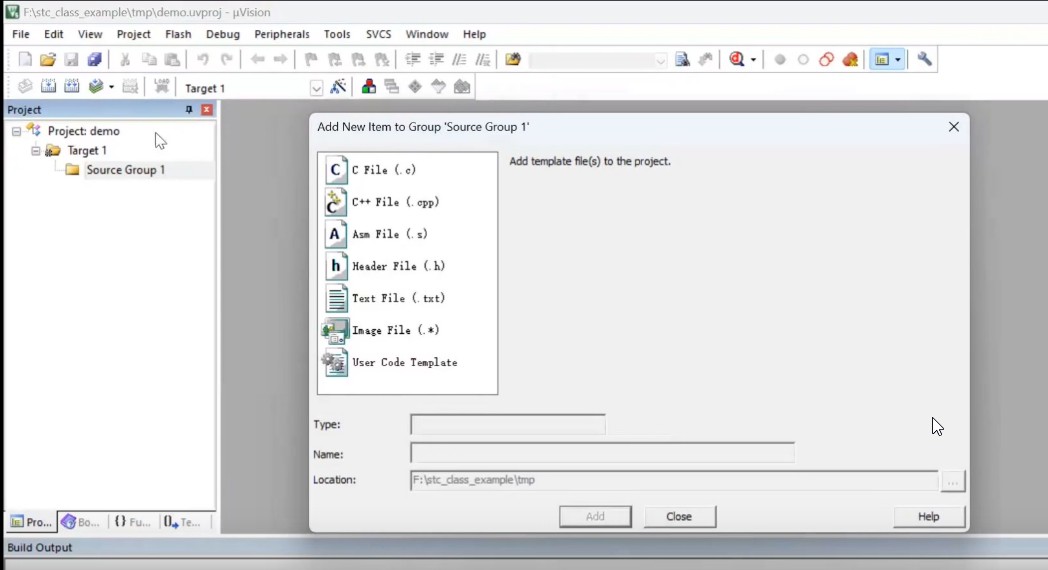Open the Target 1 selection dropdown
Image resolution: width=1048 pixels, height=570 pixels.
(316, 88)
